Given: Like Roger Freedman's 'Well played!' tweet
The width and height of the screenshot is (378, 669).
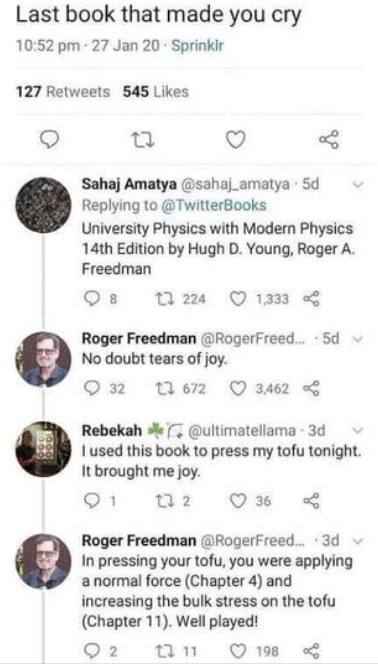Looking at the screenshot, I should point(238,651).
